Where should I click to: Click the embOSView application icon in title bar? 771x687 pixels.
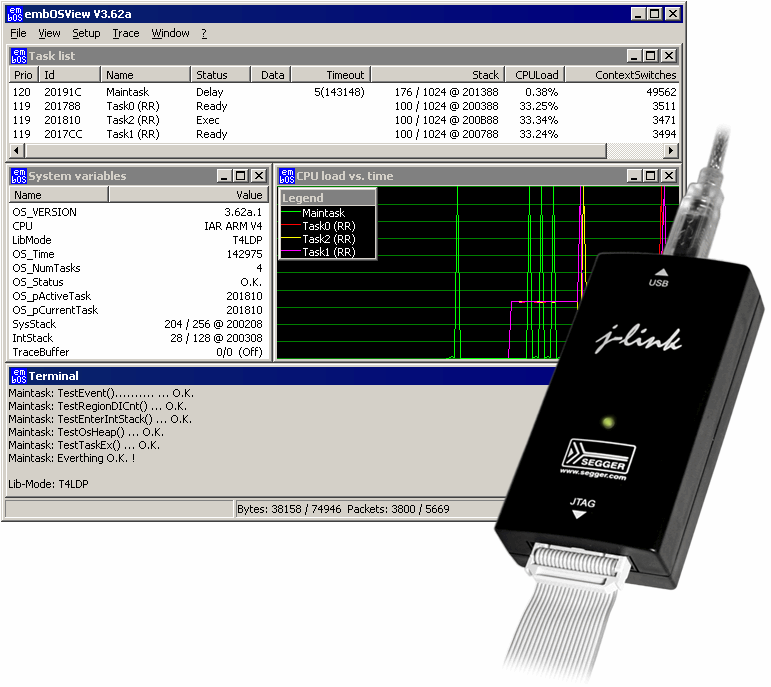point(15,14)
